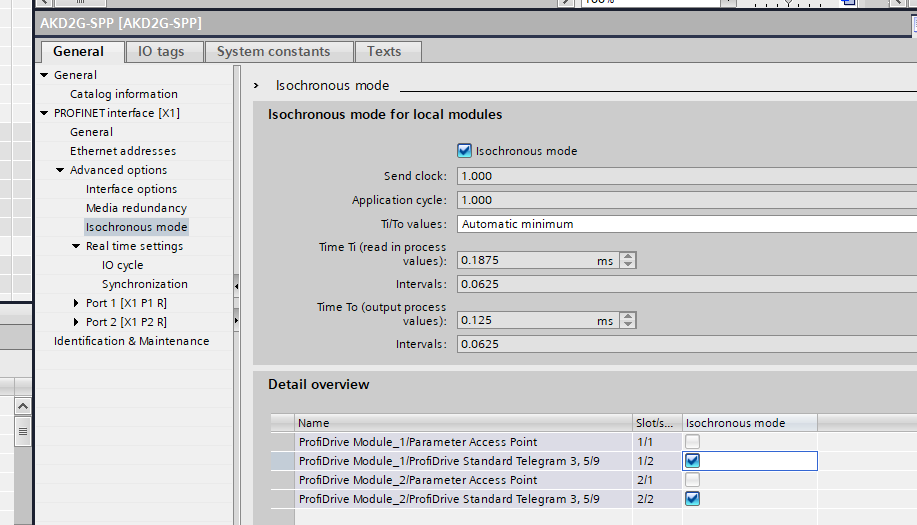Click the right-pointing splitter arrow beside the tree
The width and height of the screenshot is (917, 525).
click(236, 320)
